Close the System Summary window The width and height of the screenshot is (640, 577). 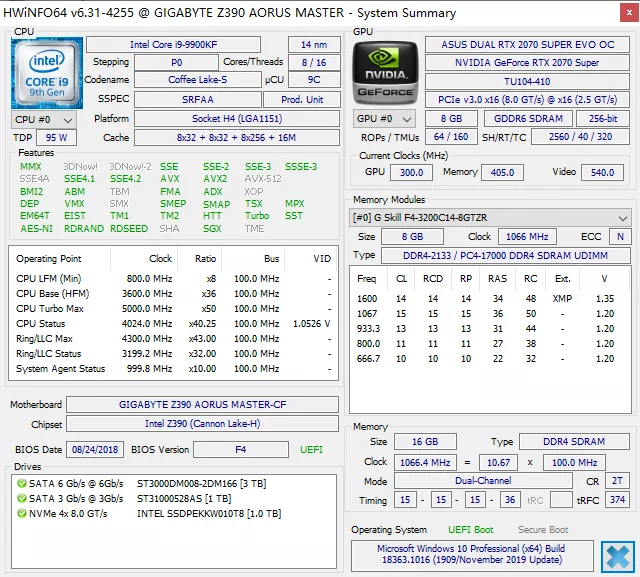point(629,13)
